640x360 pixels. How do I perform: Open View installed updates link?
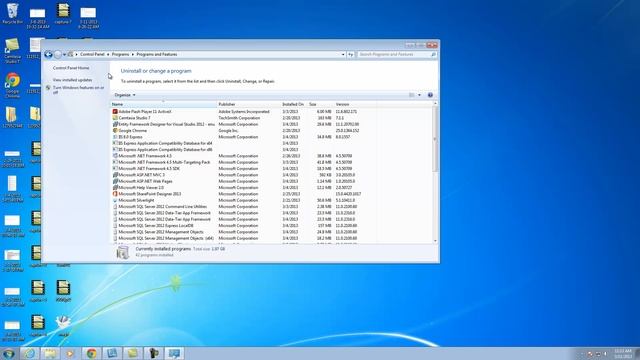click(73, 80)
